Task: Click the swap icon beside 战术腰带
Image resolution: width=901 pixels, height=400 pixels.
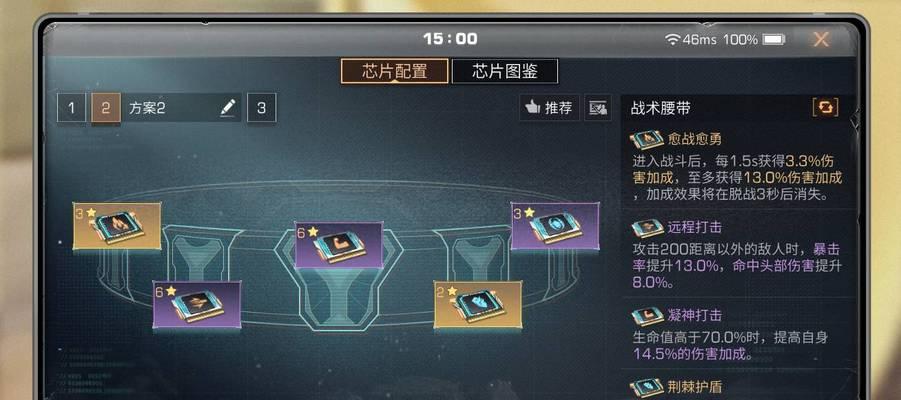Action: point(825,108)
